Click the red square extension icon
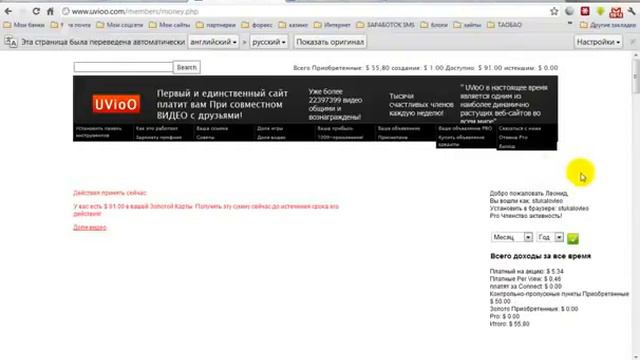The image size is (640, 360). (x=585, y=11)
